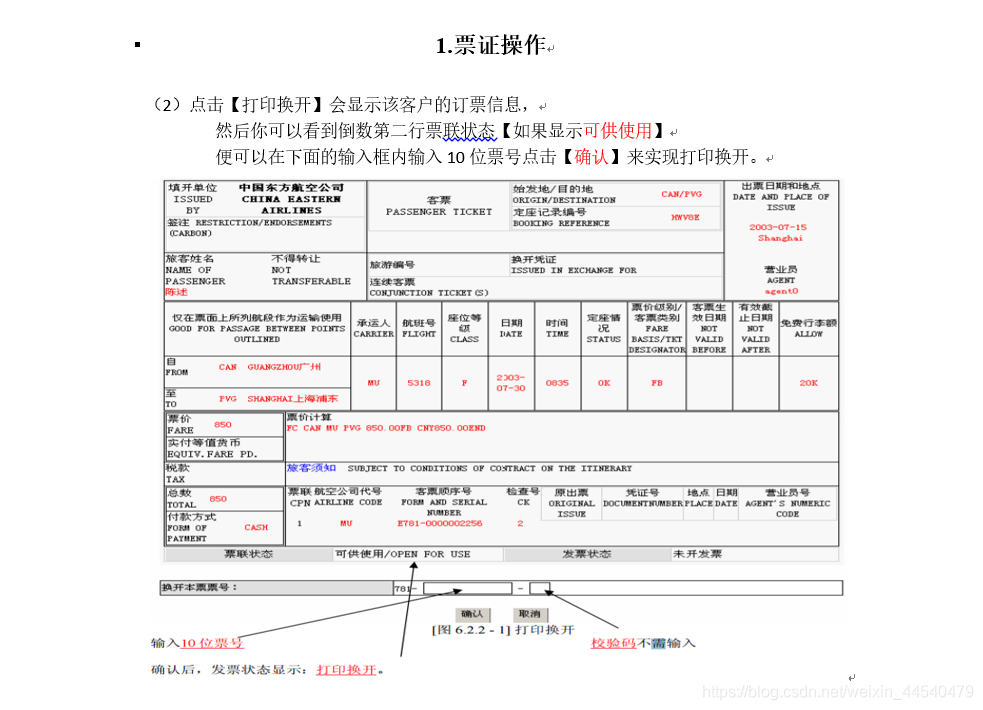Click the 781- prefix before the ticket input
This screenshot has width=983, height=710.
tap(406, 588)
